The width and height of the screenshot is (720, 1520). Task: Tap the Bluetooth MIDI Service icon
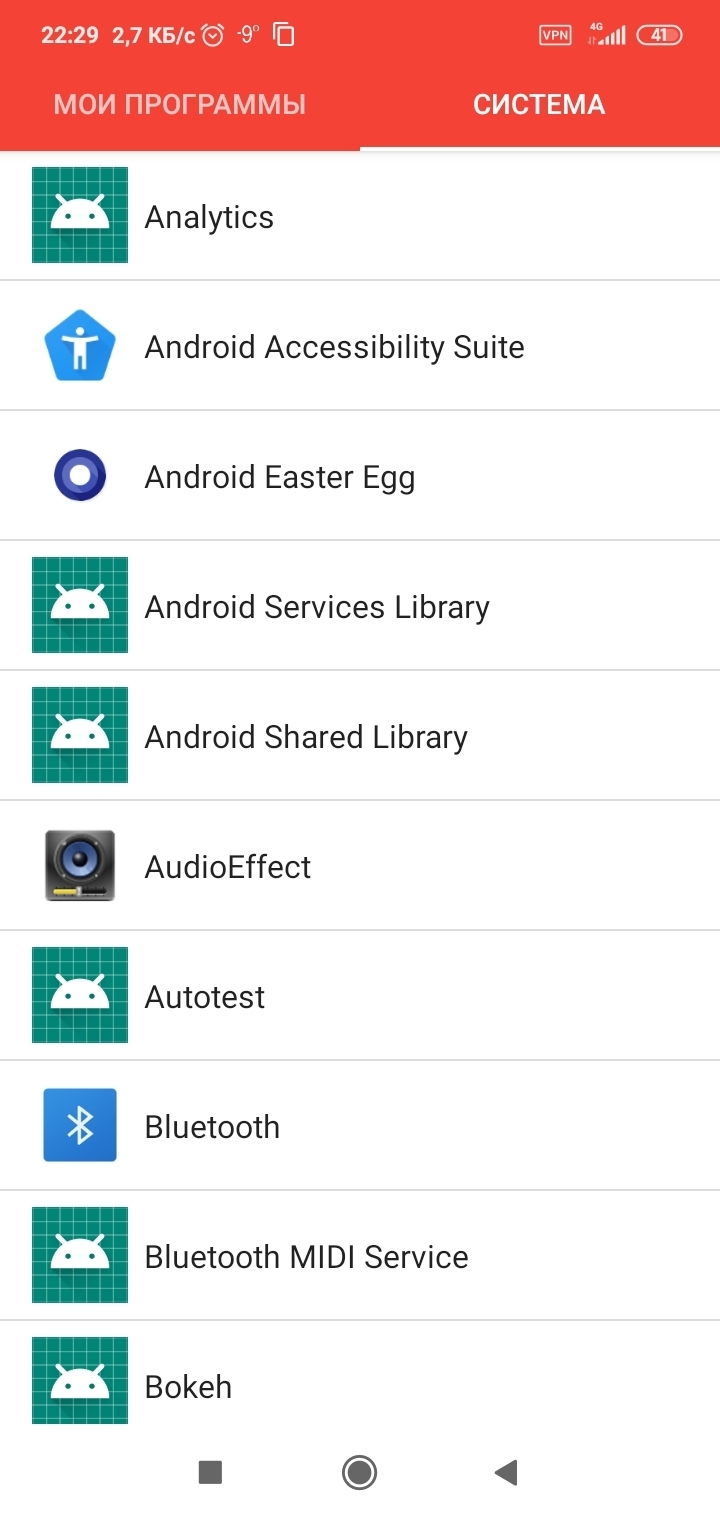80,1255
